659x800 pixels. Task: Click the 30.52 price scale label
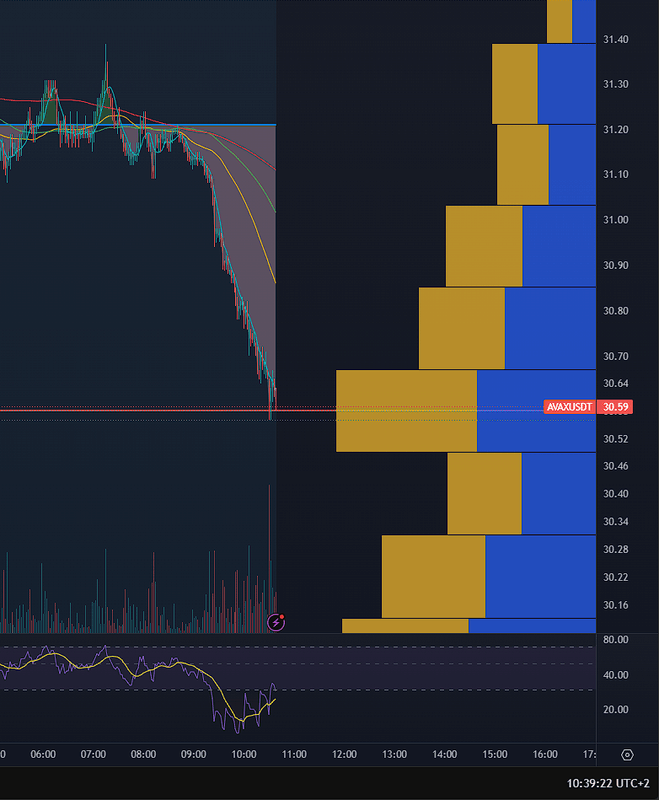(616, 439)
